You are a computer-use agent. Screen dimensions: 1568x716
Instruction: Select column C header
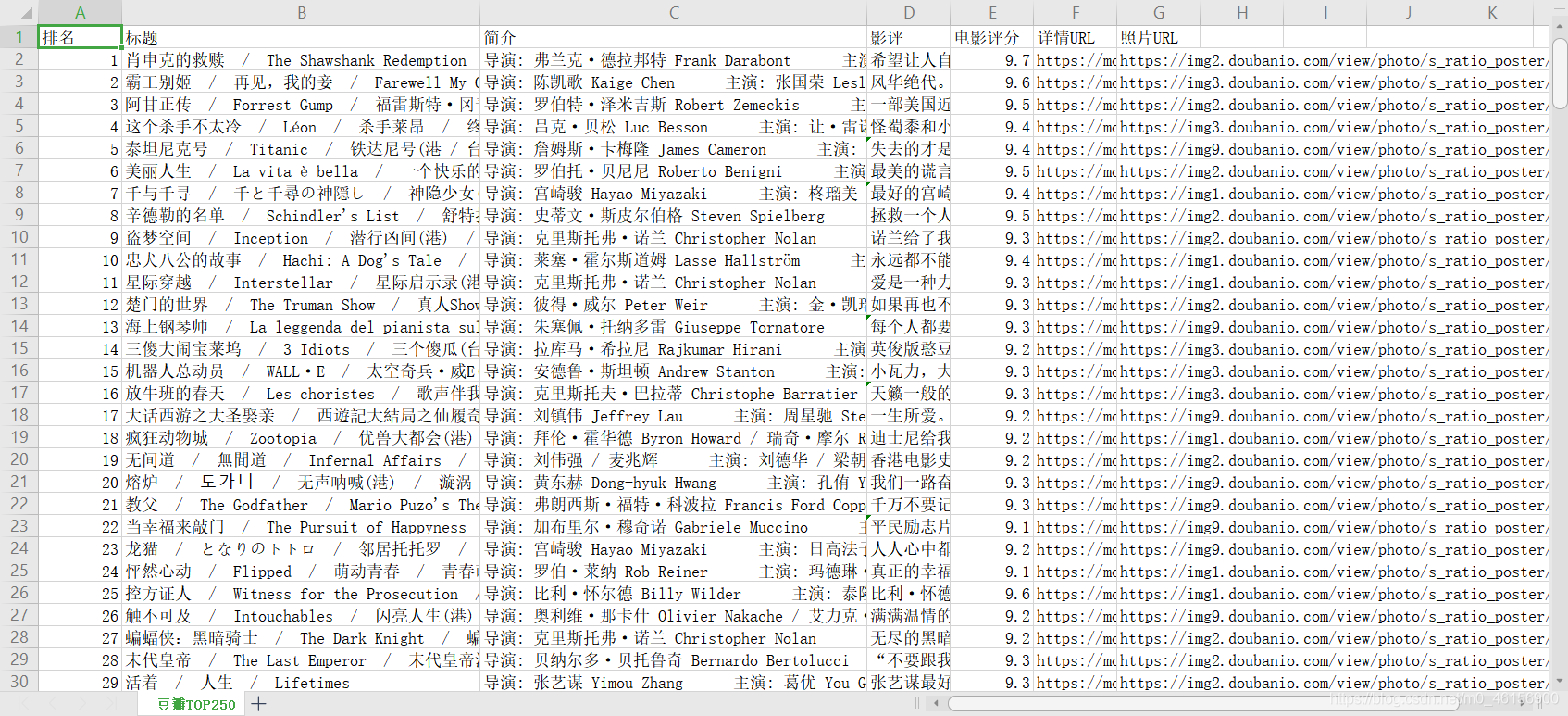674,13
